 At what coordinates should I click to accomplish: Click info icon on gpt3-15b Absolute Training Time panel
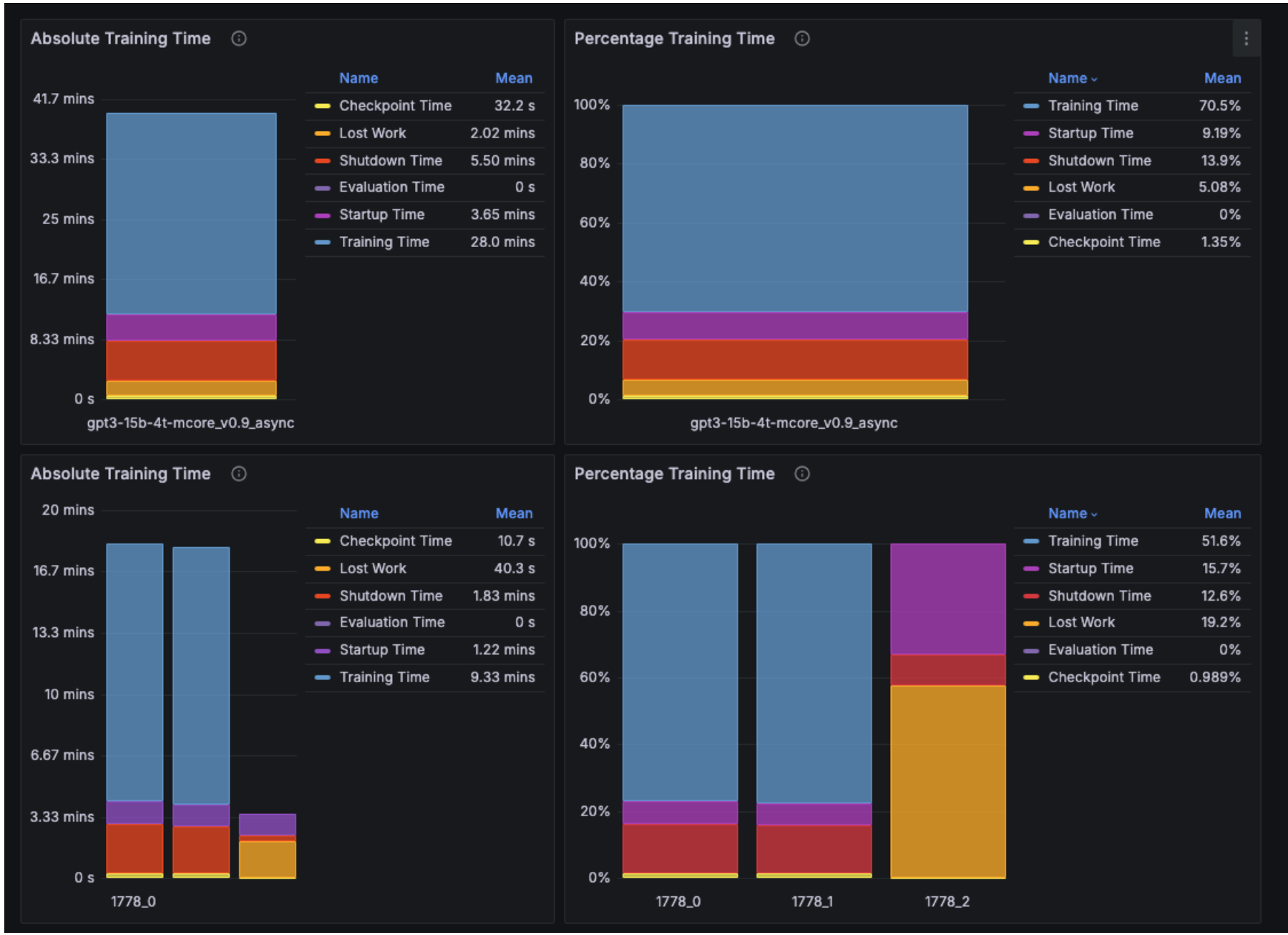[239, 39]
